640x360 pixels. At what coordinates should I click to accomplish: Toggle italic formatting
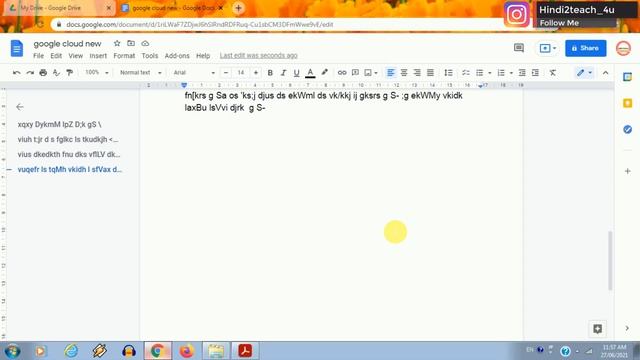(283, 73)
